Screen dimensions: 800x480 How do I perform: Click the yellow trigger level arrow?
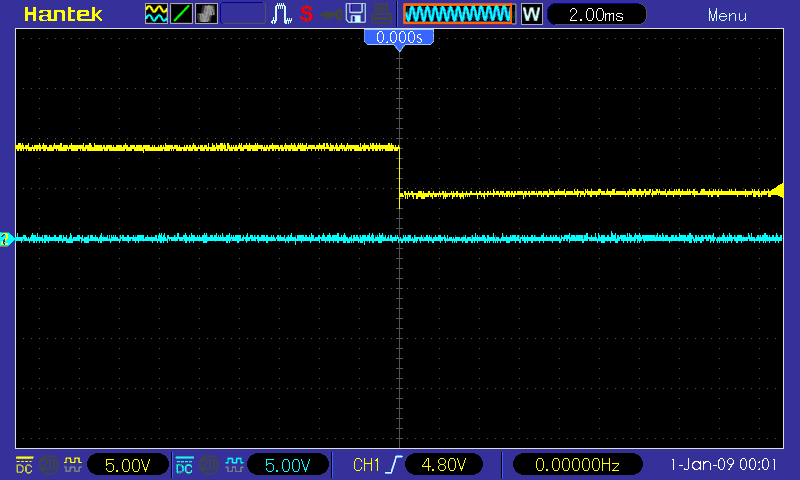tap(777, 191)
